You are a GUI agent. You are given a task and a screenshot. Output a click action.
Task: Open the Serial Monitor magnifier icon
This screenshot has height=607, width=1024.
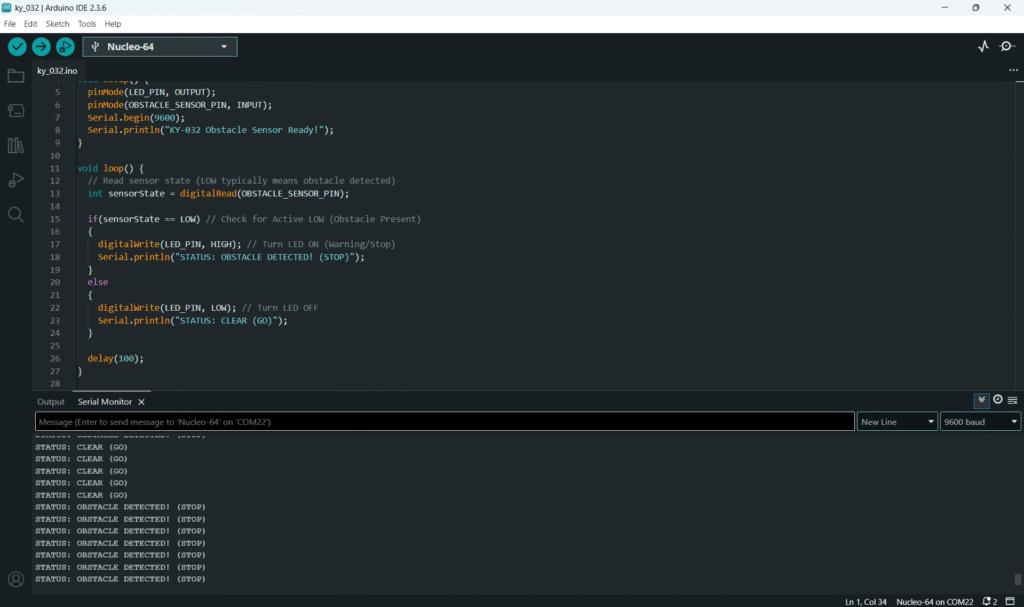click(1006, 47)
